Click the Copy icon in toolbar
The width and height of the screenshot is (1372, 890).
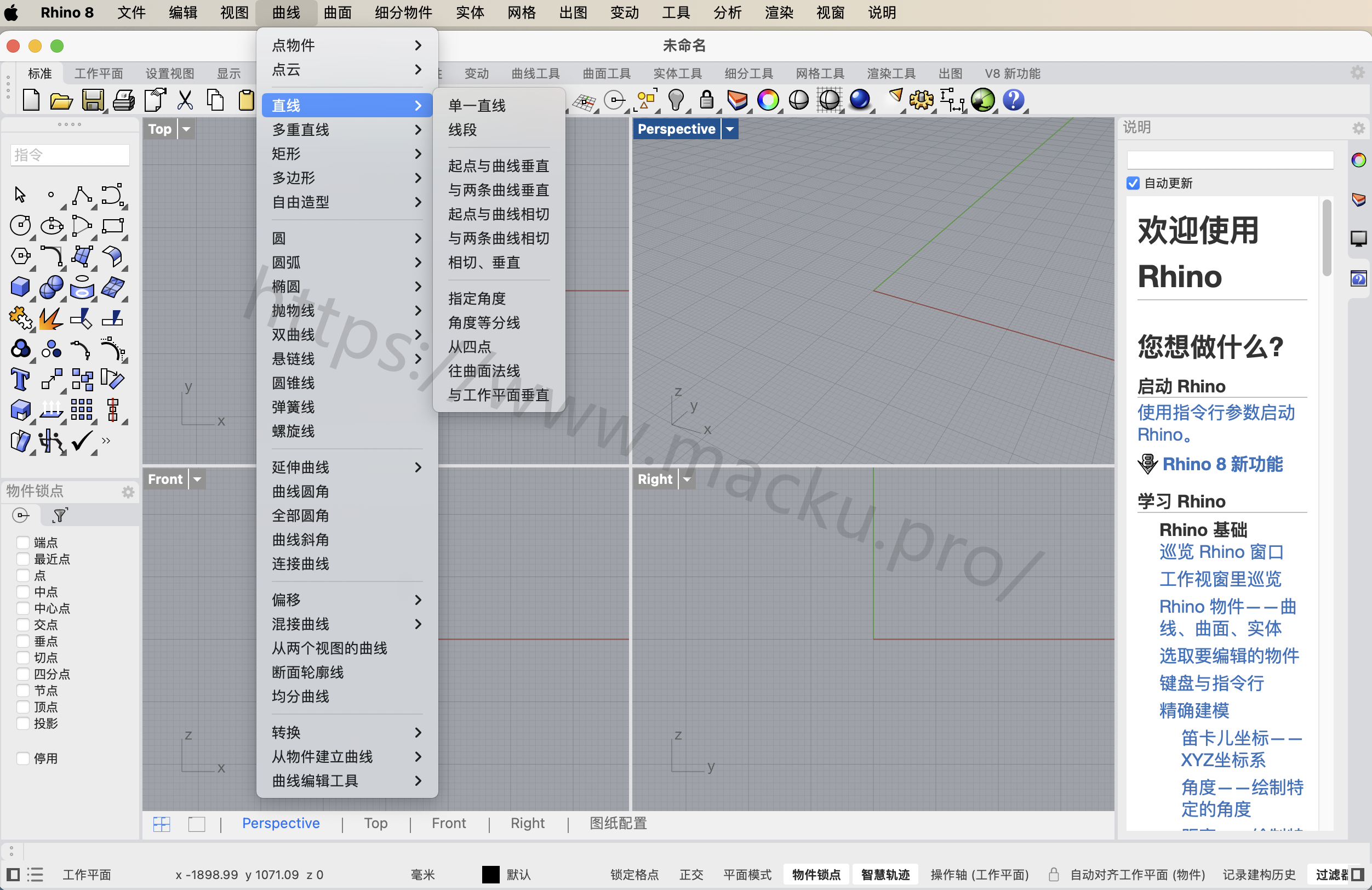215,100
